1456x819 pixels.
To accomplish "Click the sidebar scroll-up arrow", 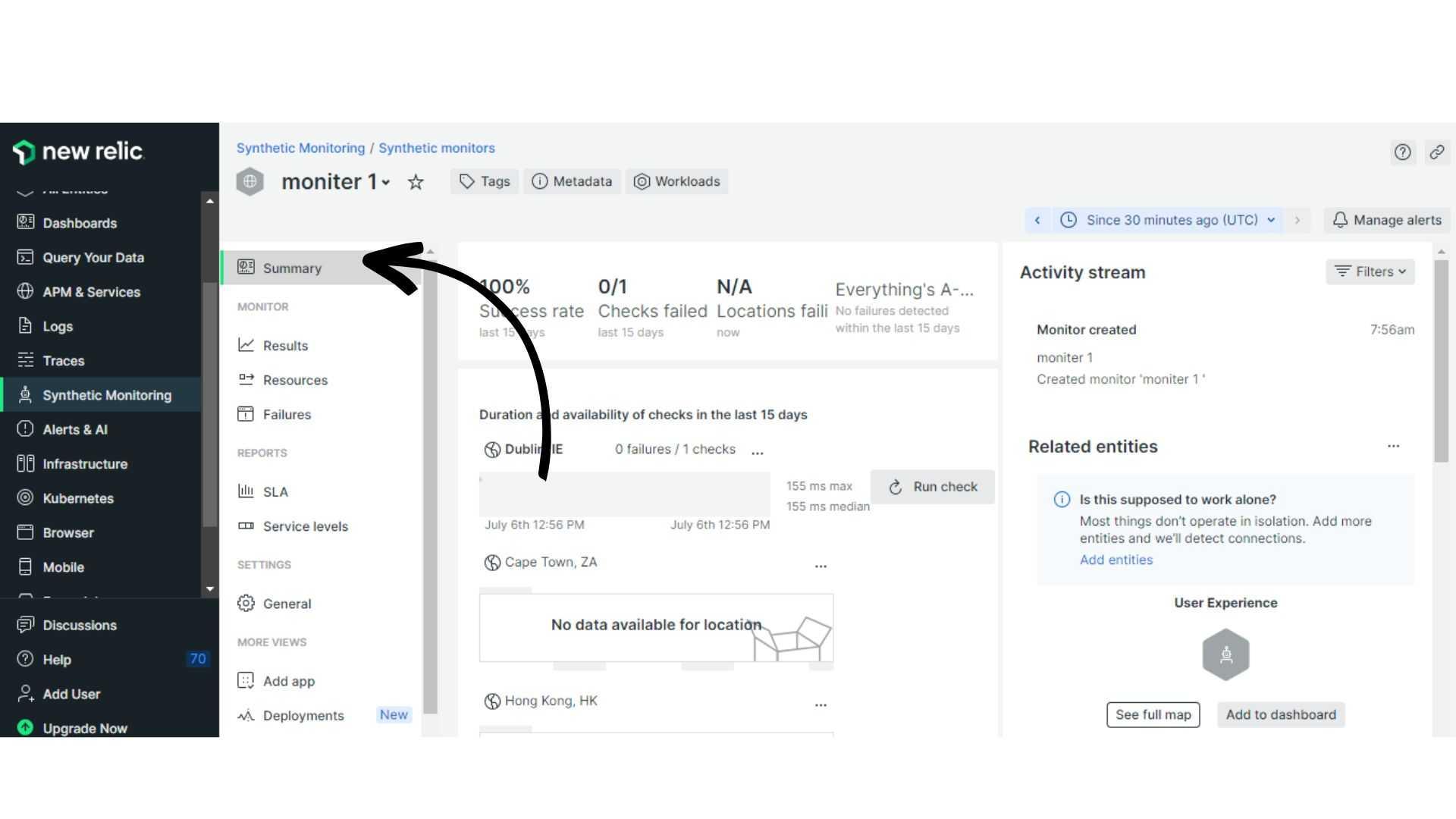I will point(210,201).
